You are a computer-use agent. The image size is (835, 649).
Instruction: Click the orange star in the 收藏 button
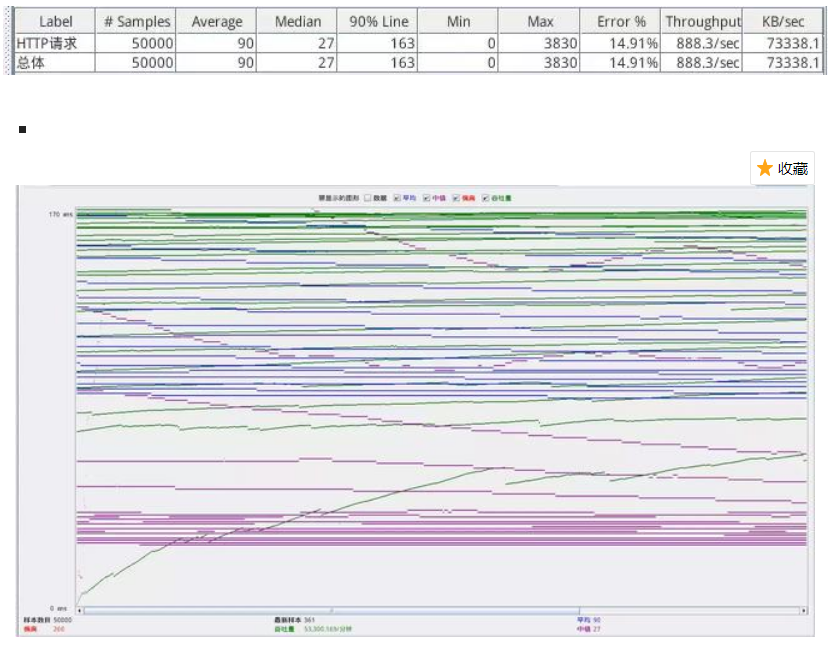(765, 168)
